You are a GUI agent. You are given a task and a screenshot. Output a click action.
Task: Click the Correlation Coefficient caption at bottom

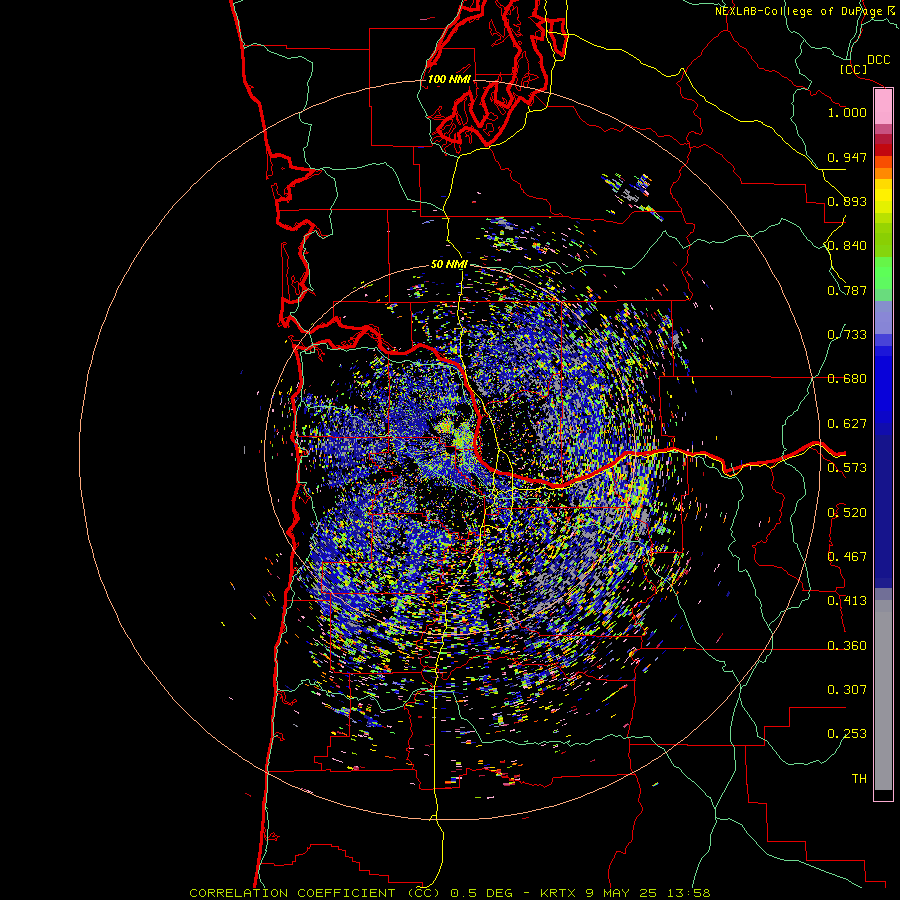(x=450, y=893)
